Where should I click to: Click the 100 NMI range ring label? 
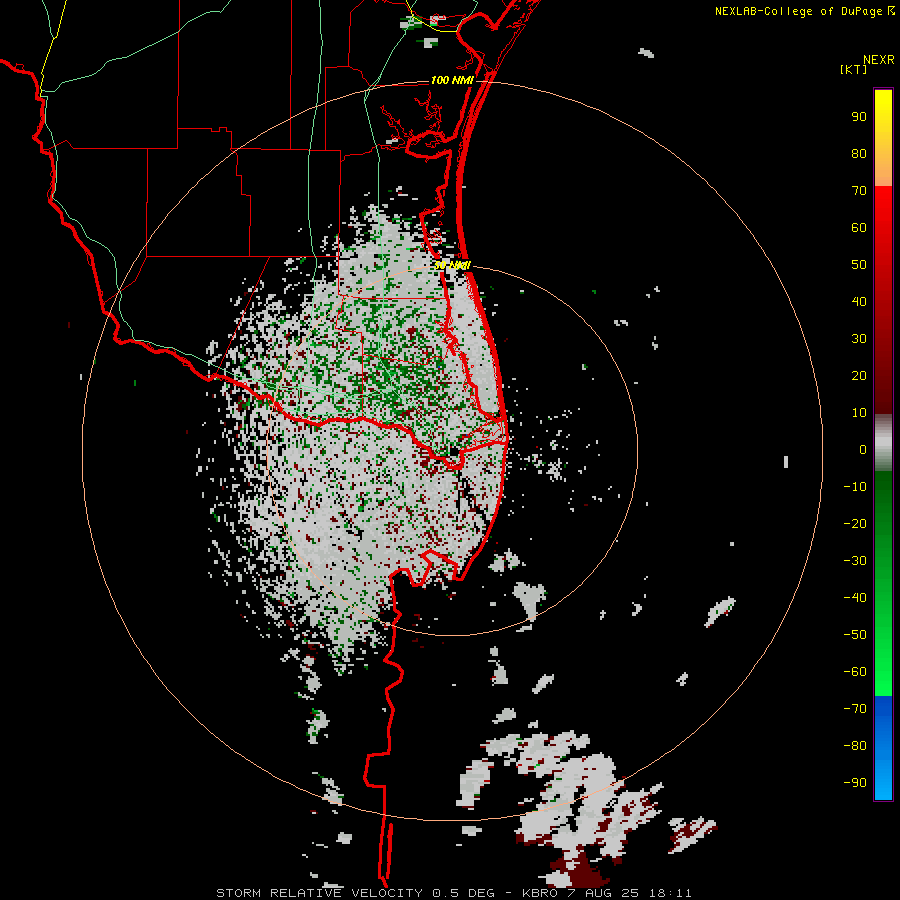(x=452, y=80)
